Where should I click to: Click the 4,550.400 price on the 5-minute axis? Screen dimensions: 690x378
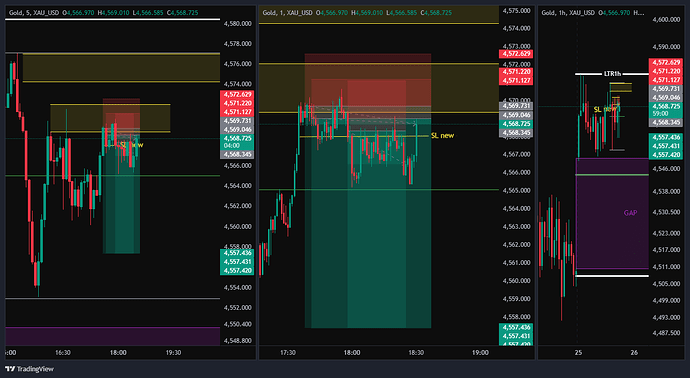click(238, 324)
